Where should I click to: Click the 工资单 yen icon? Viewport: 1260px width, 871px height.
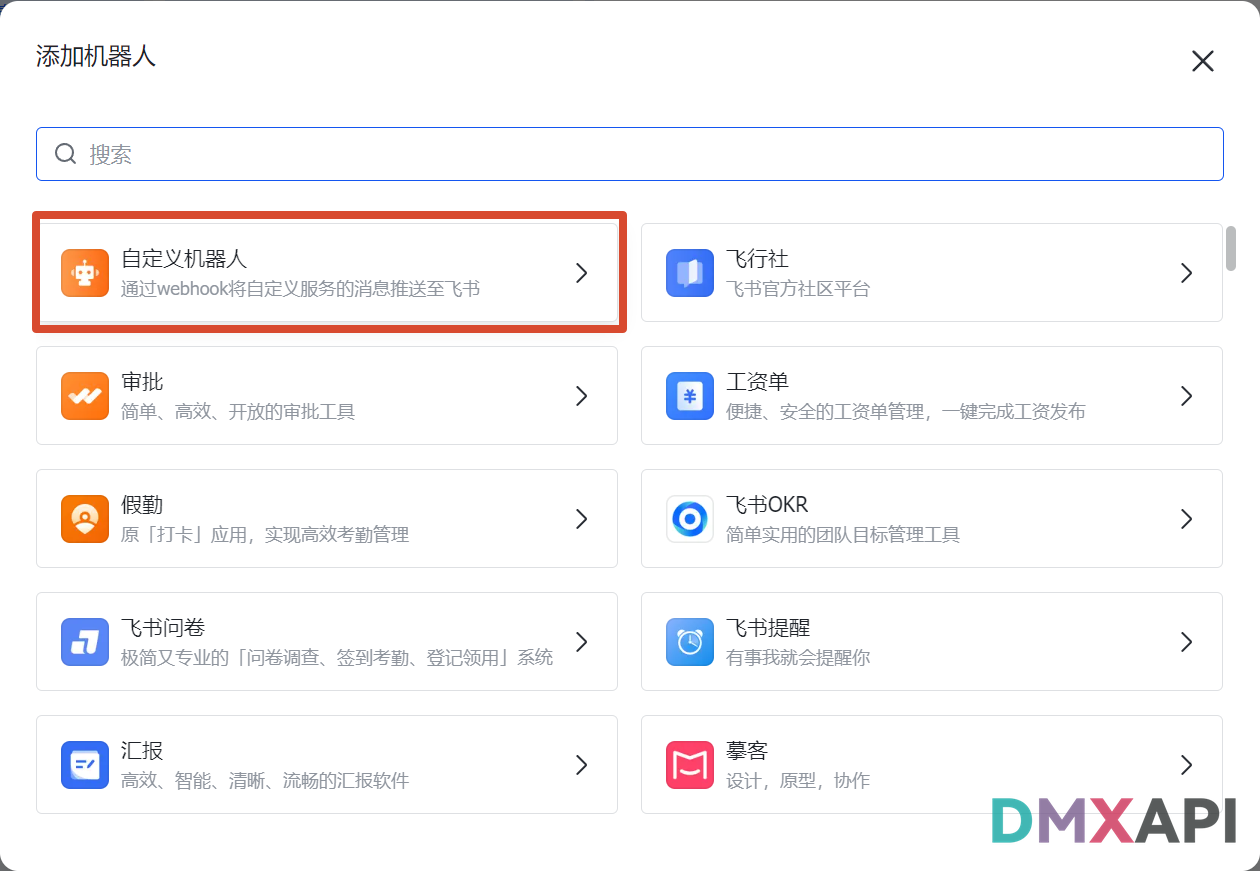pos(690,396)
